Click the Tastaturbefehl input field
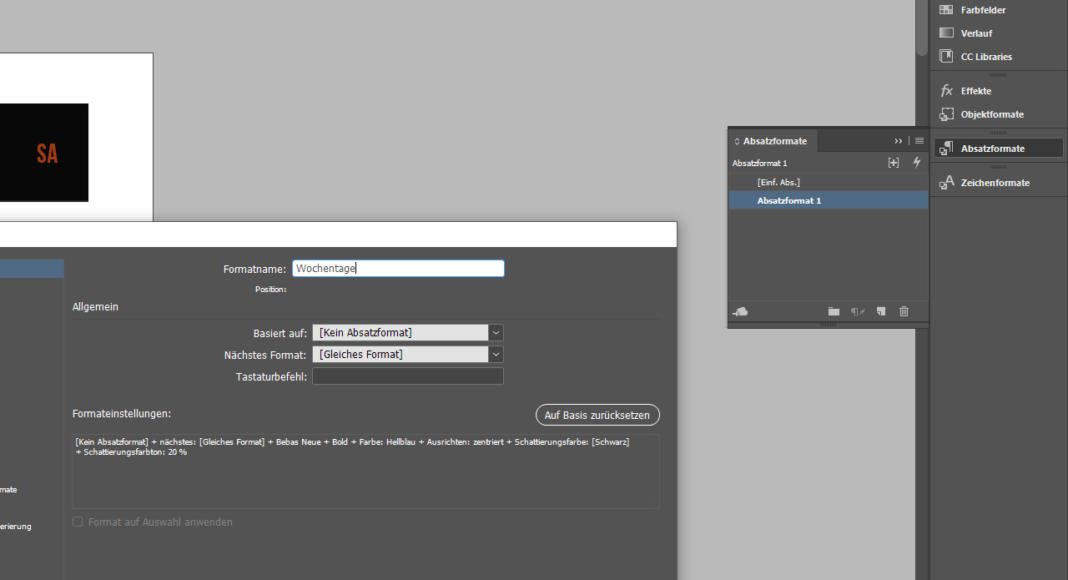This screenshot has width=1068, height=580. [x=408, y=377]
